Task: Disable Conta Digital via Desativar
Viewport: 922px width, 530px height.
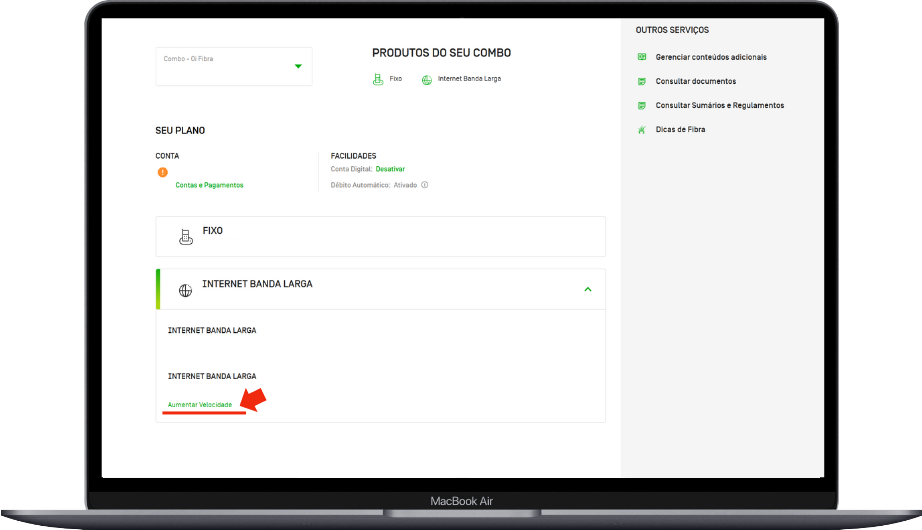Action: point(390,169)
